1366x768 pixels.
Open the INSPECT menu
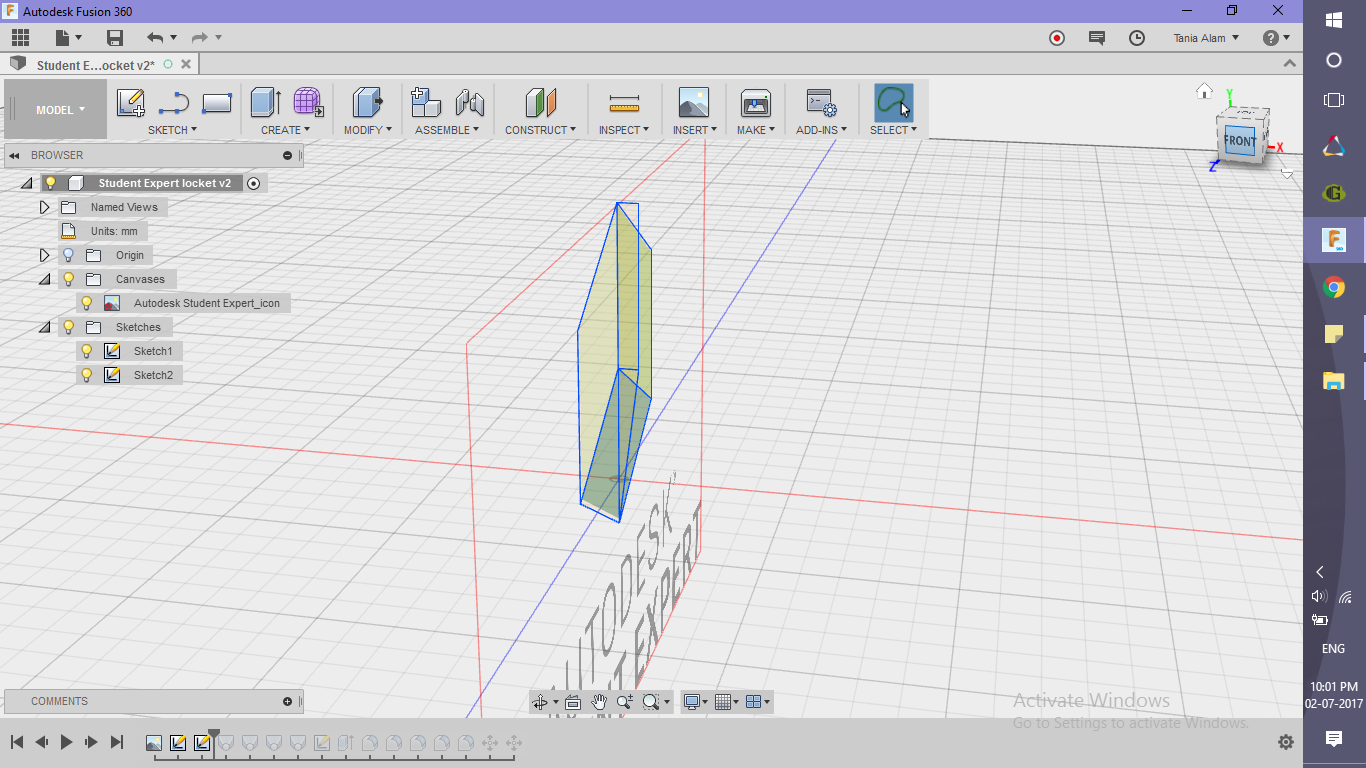tap(624, 130)
